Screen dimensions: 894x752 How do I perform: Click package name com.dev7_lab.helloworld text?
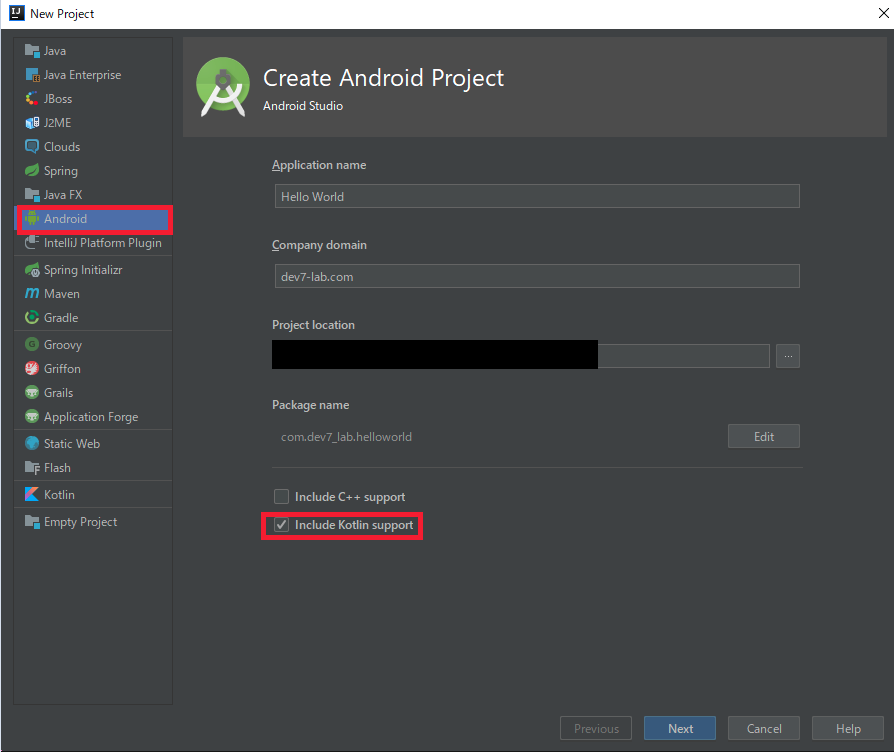pyautogui.click(x=346, y=437)
